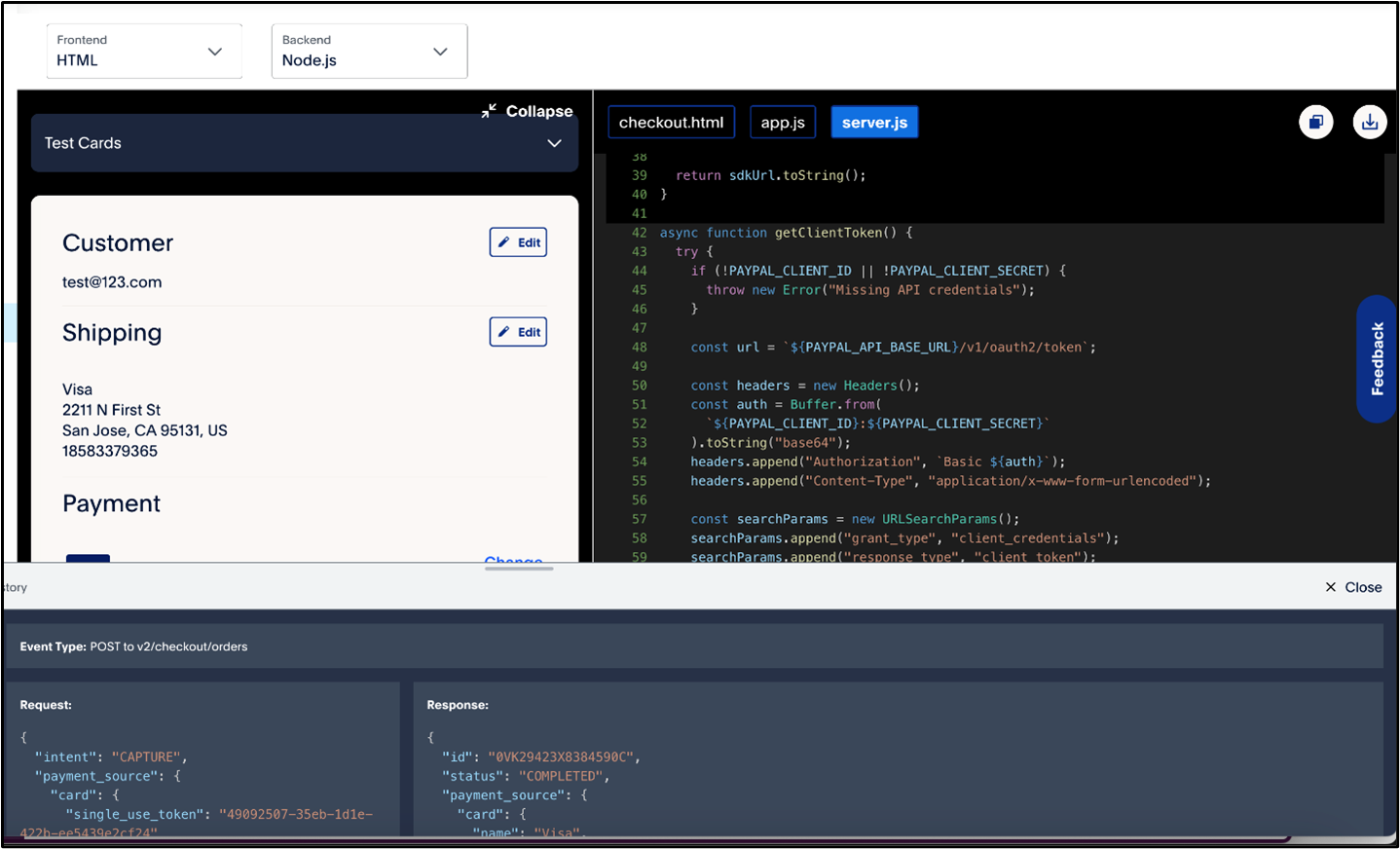Screen dimensions: 1400x849
Task: Open the Feedback side button
Action: coord(1377,358)
